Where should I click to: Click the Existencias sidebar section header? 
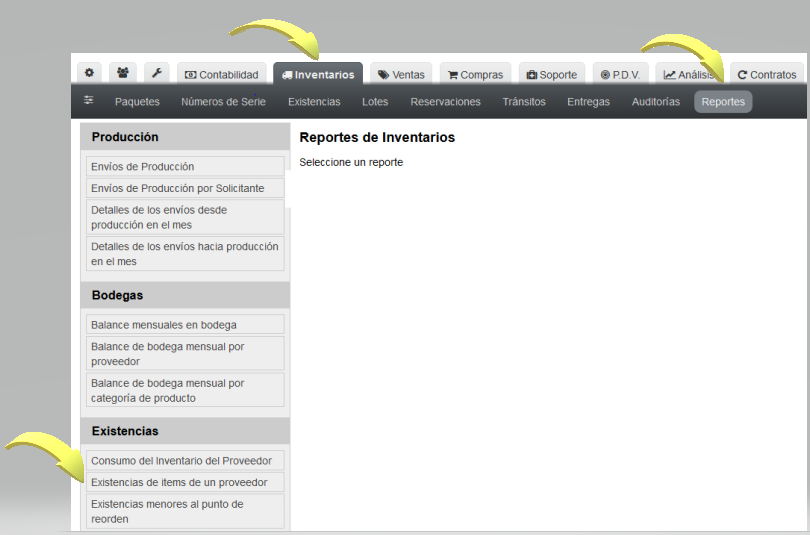click(x=185, y=431)
